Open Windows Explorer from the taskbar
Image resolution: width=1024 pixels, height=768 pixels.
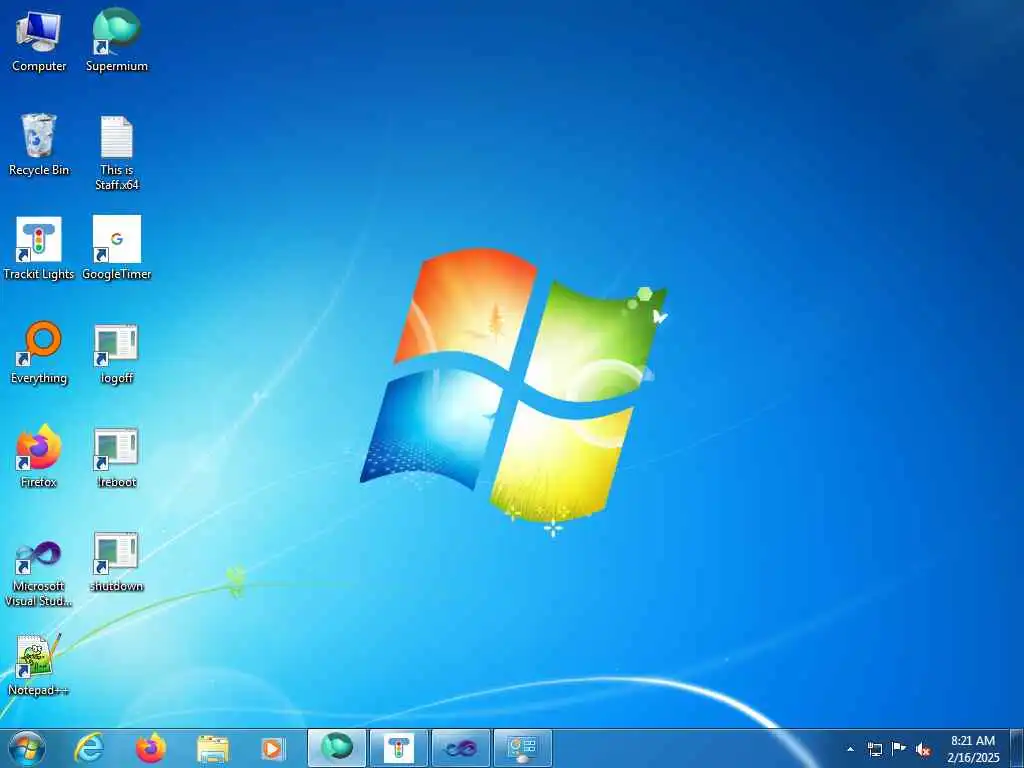click(x=212, y=748)
